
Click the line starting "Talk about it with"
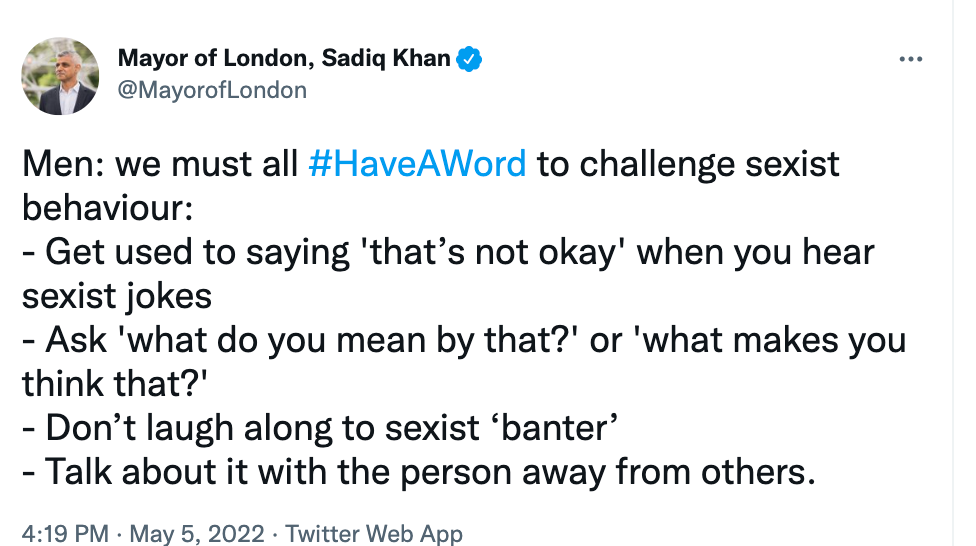[x=418, y=471]
